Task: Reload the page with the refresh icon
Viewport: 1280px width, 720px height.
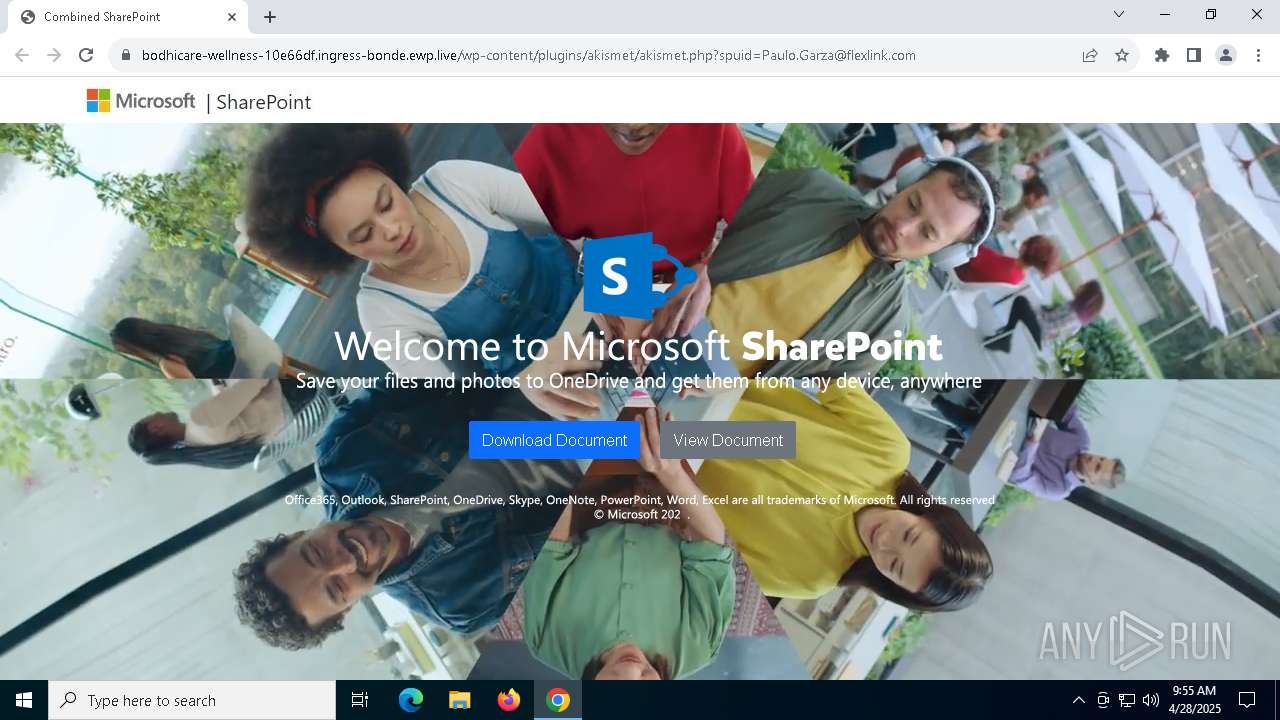Action: 86,55
